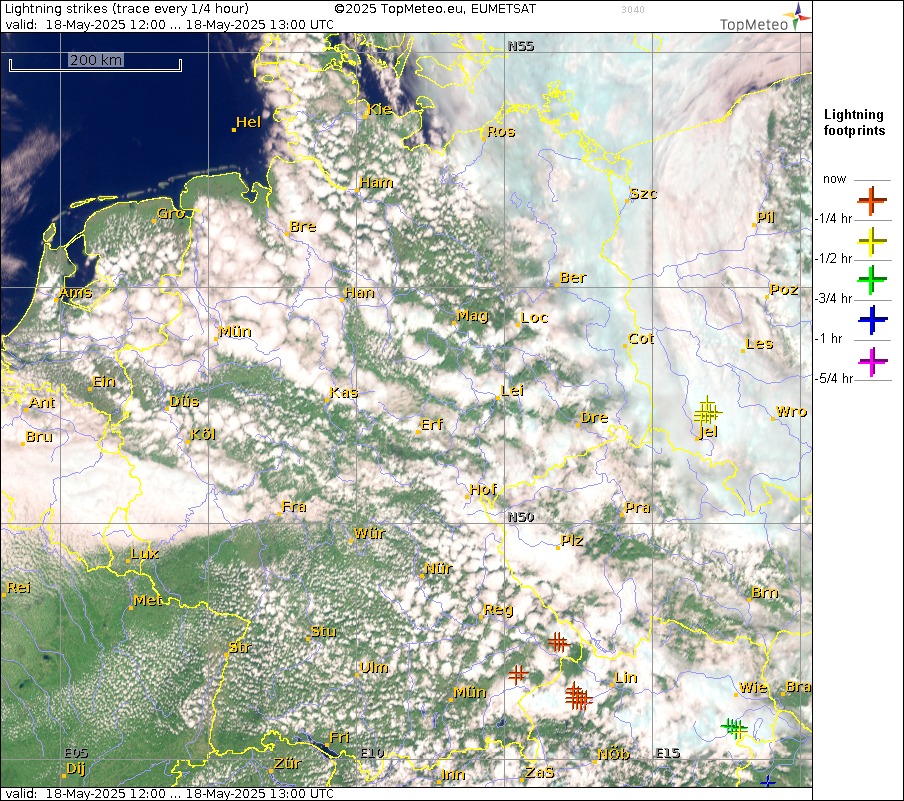The width and height of the screenshot is (904, 801).
Task: Click the green -1/2 hr legend cross
Action: 872,280
